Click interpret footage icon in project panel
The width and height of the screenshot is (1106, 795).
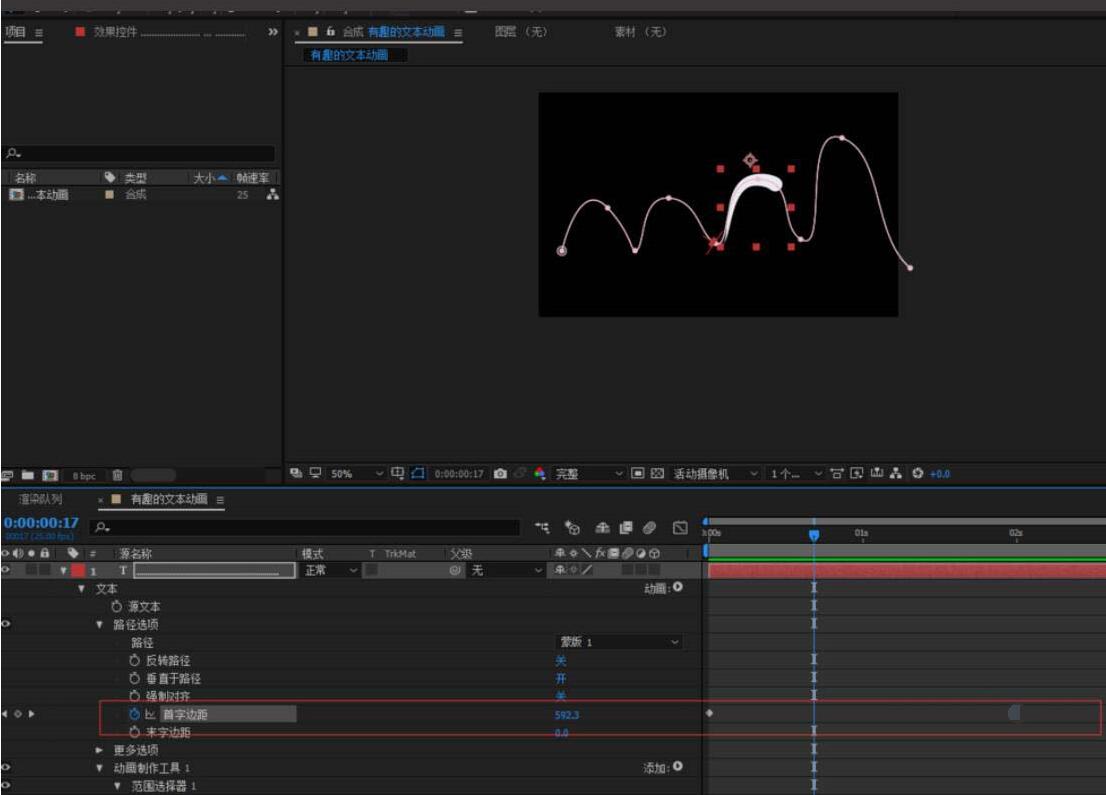click(x=8, y=475)
